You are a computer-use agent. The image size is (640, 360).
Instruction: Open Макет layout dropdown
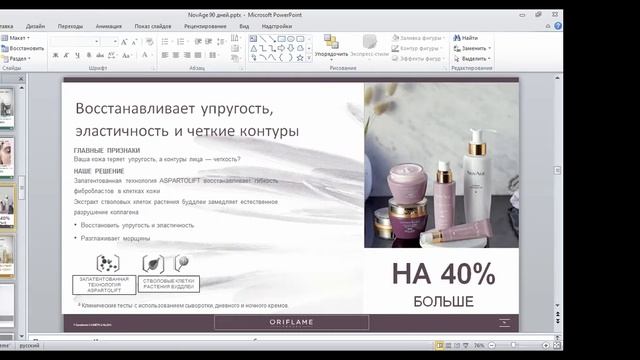16,38
